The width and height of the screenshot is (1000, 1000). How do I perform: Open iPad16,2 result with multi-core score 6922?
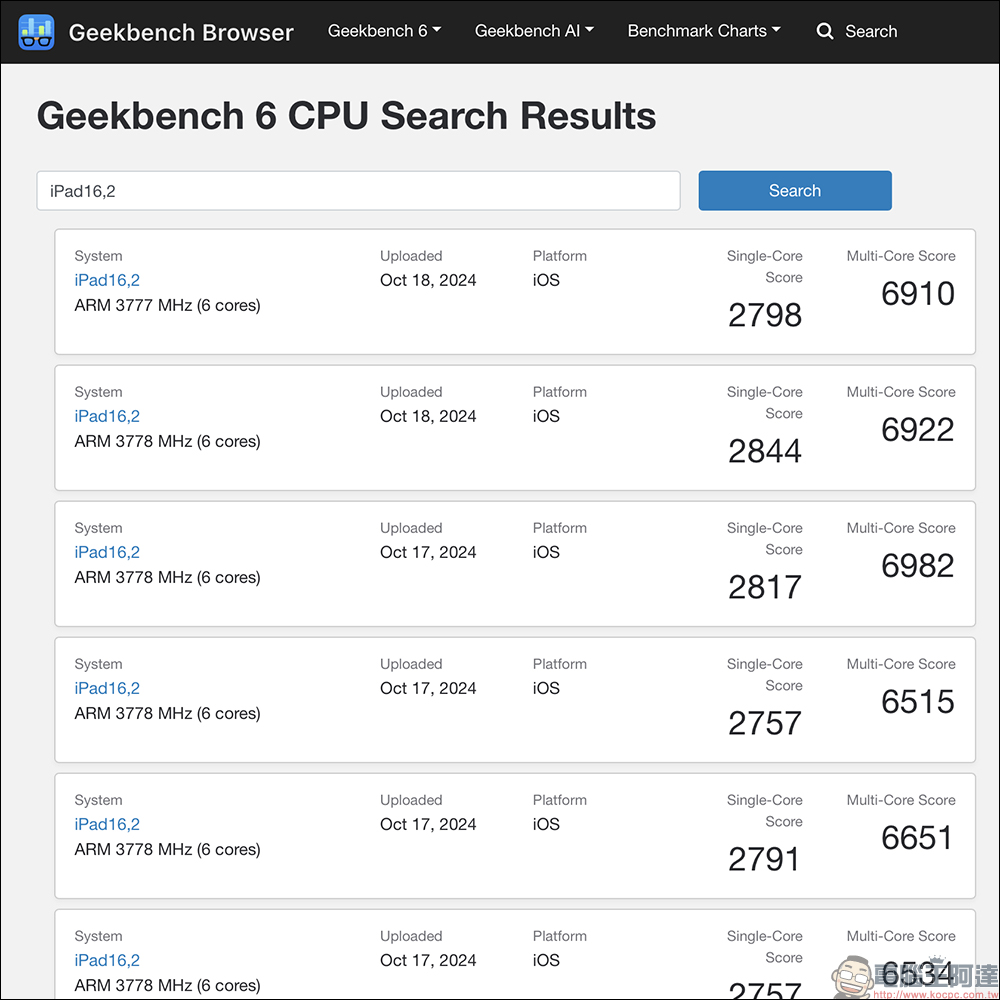tap(107, 416)
